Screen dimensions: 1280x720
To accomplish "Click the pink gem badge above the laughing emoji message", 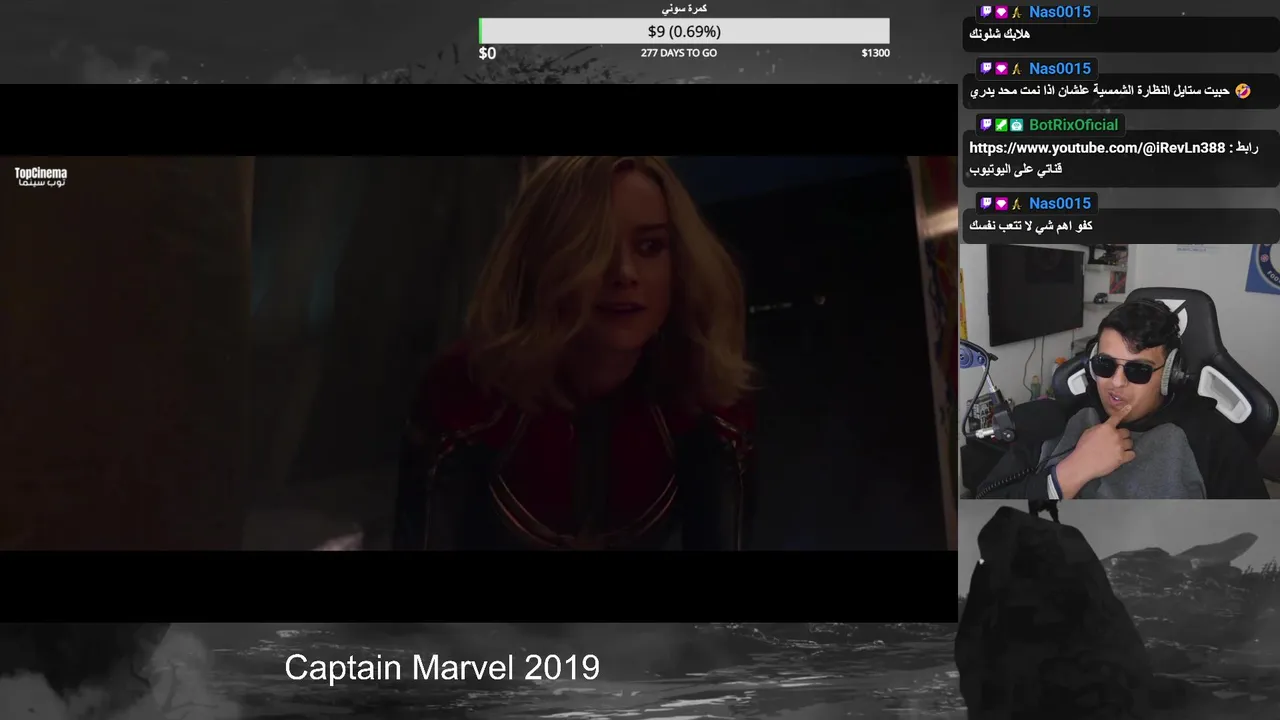I will click(1001, 68).
